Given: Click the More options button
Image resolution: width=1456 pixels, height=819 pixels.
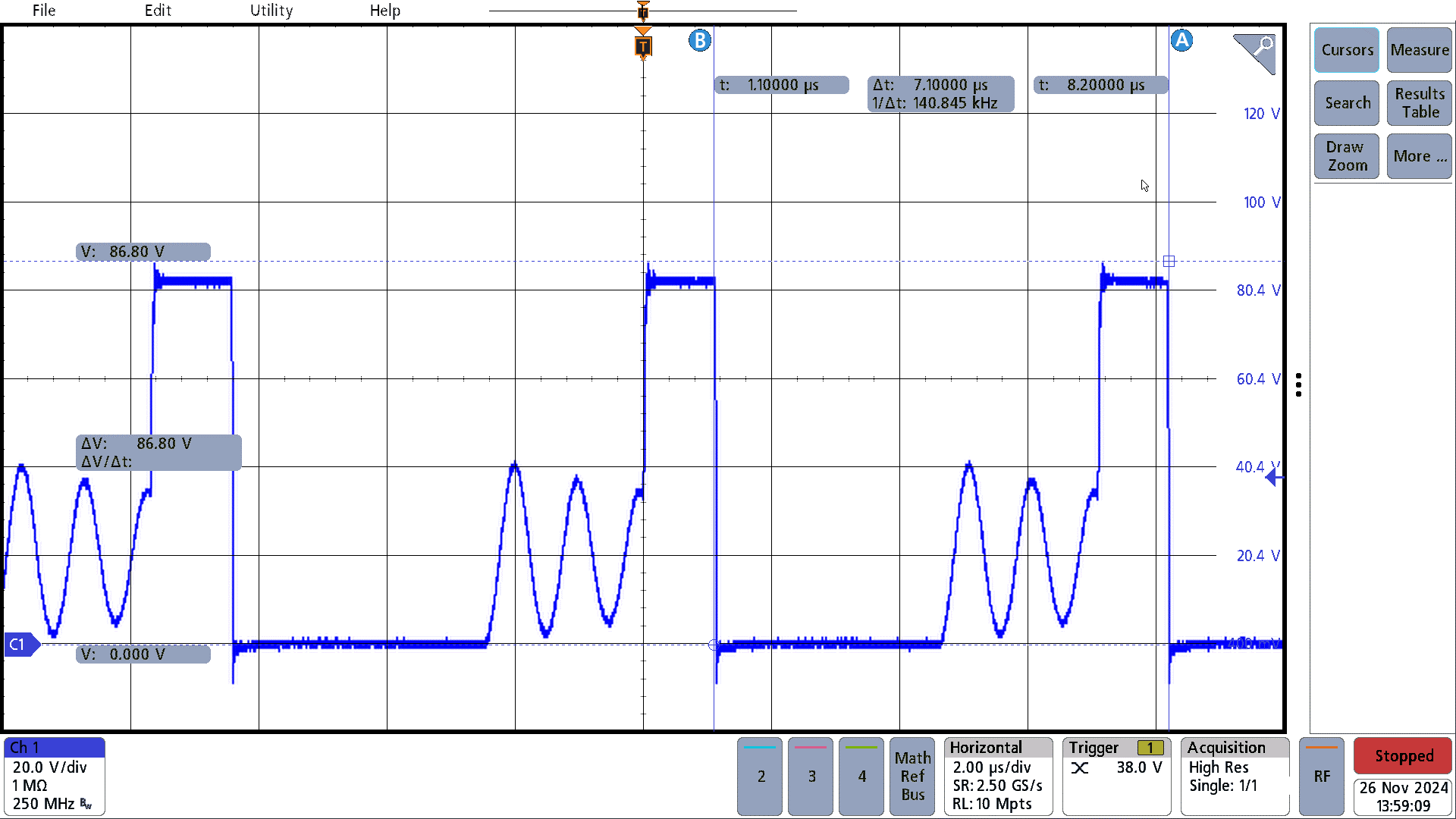Looking at the screenshot, I should [1417, 156].
